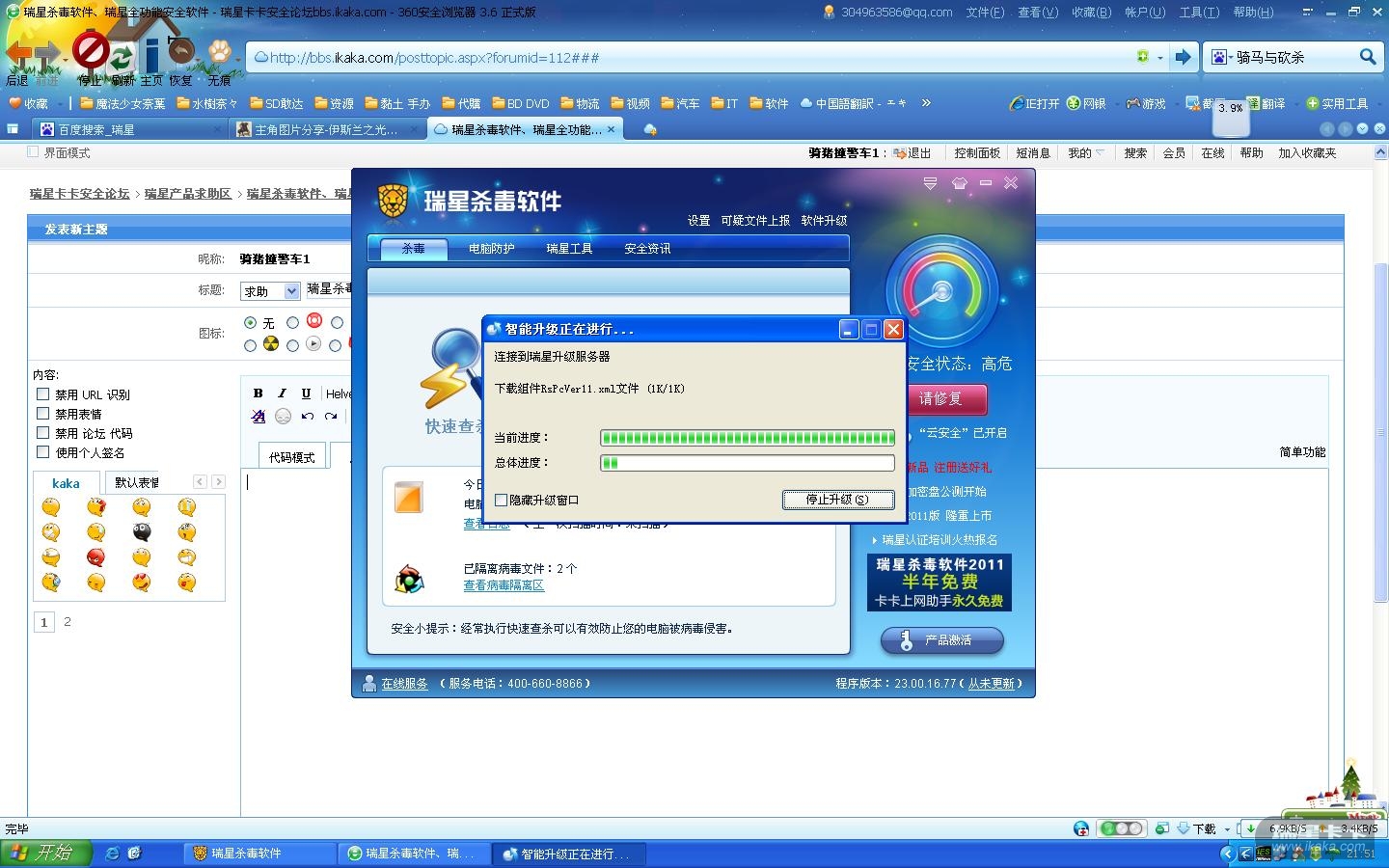
Task: Open the Rising window menu dropdown icon
Action: [930, 183]
